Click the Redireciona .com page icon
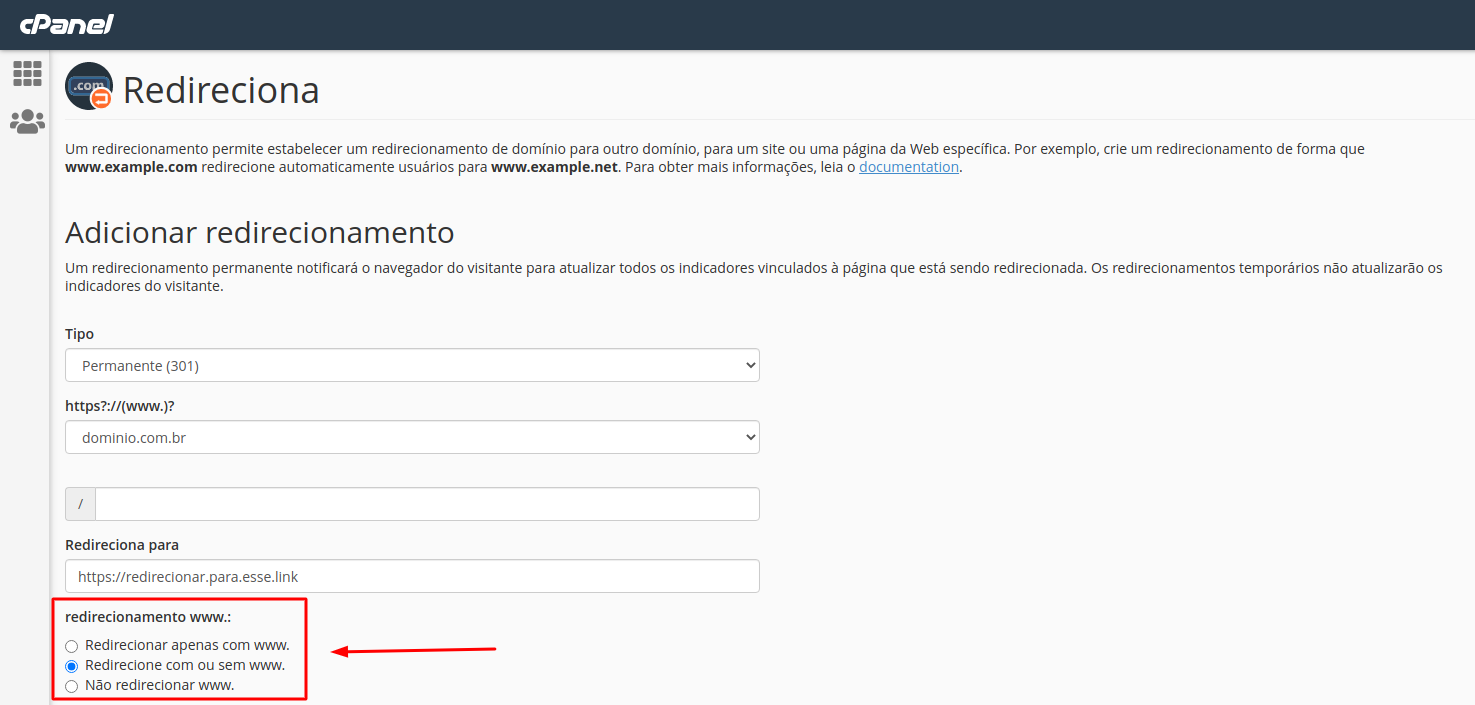1475x705 pixels. coord(89,87)
